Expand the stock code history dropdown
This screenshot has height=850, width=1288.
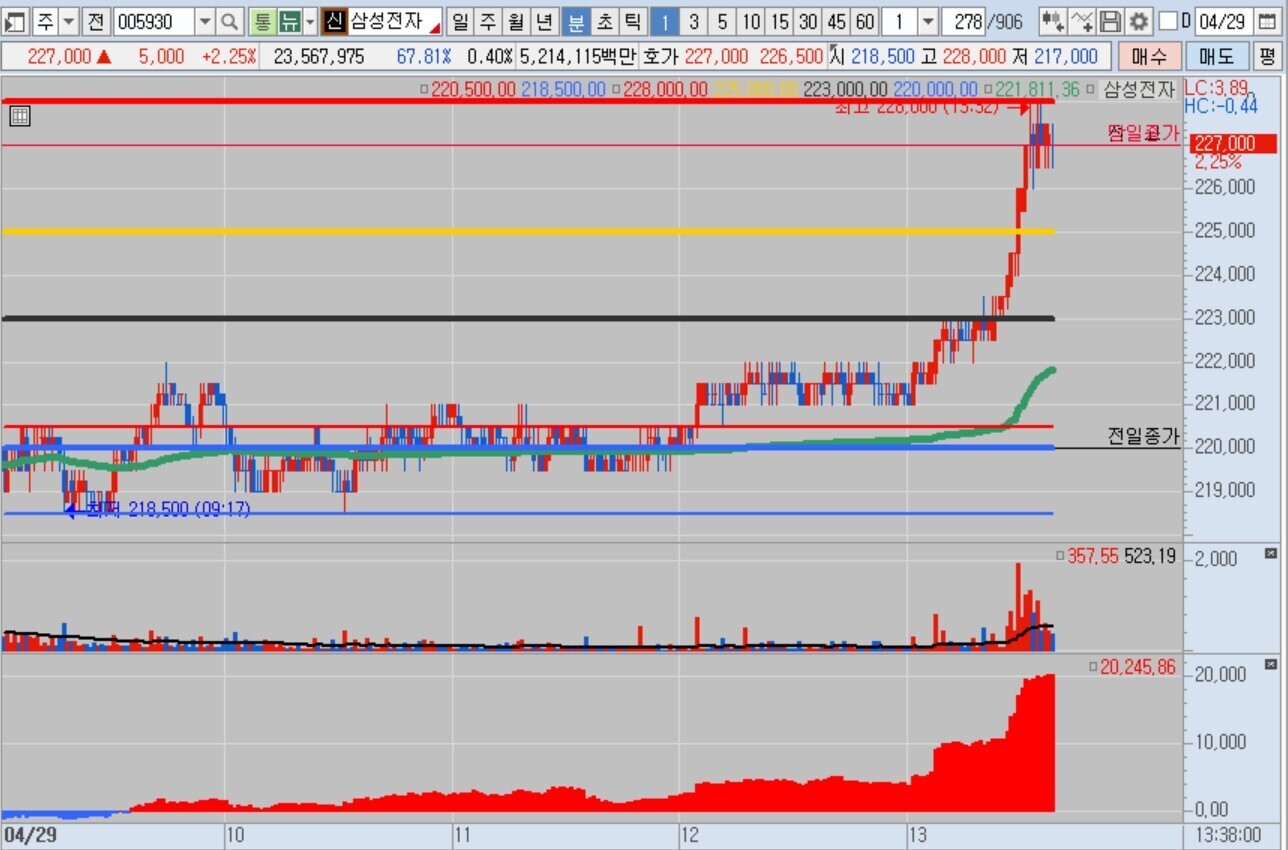click(x=204, y=21)
